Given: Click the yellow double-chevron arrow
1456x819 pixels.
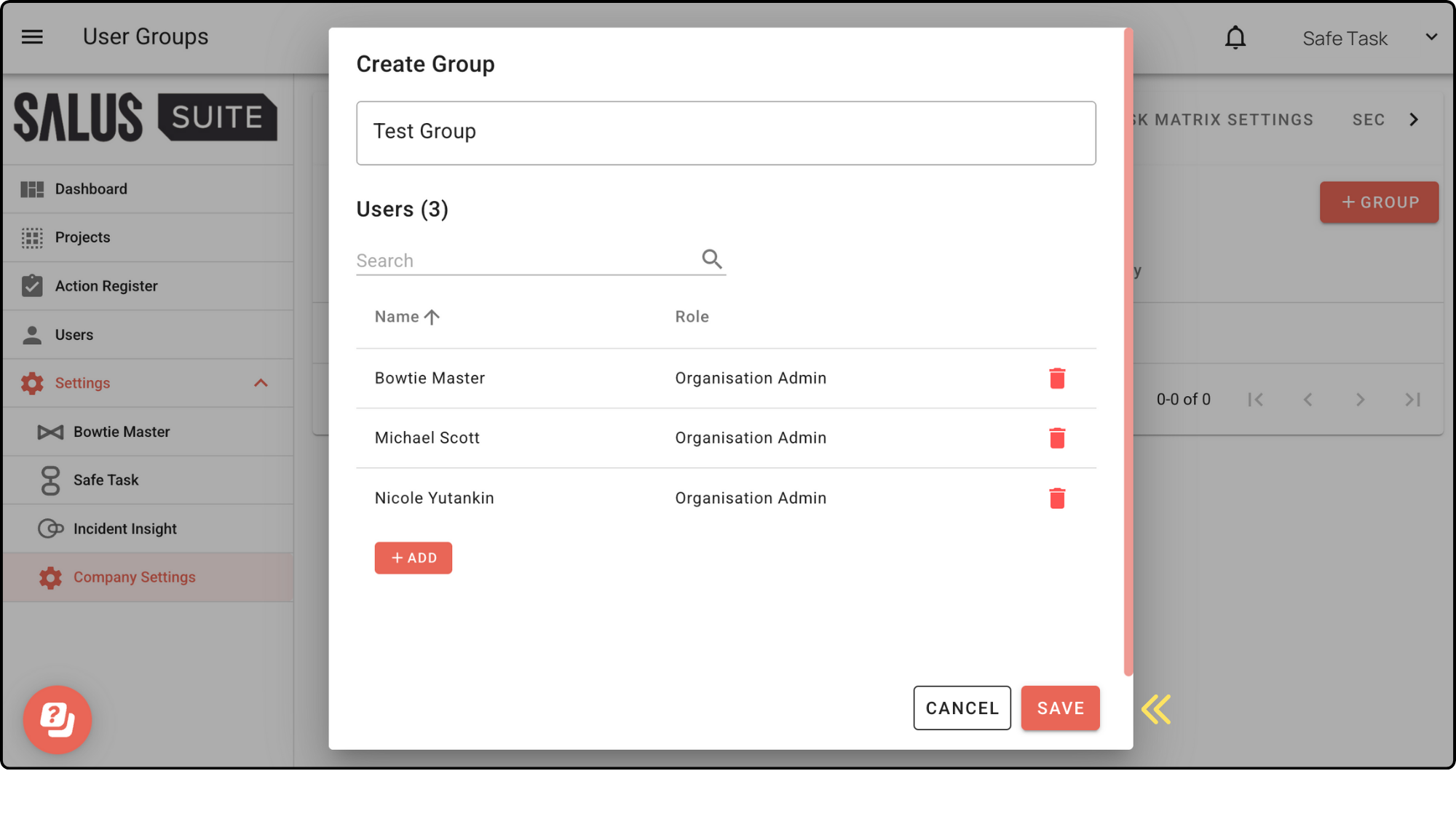Looking at the screenshot, I should [x=1155, y=709].
